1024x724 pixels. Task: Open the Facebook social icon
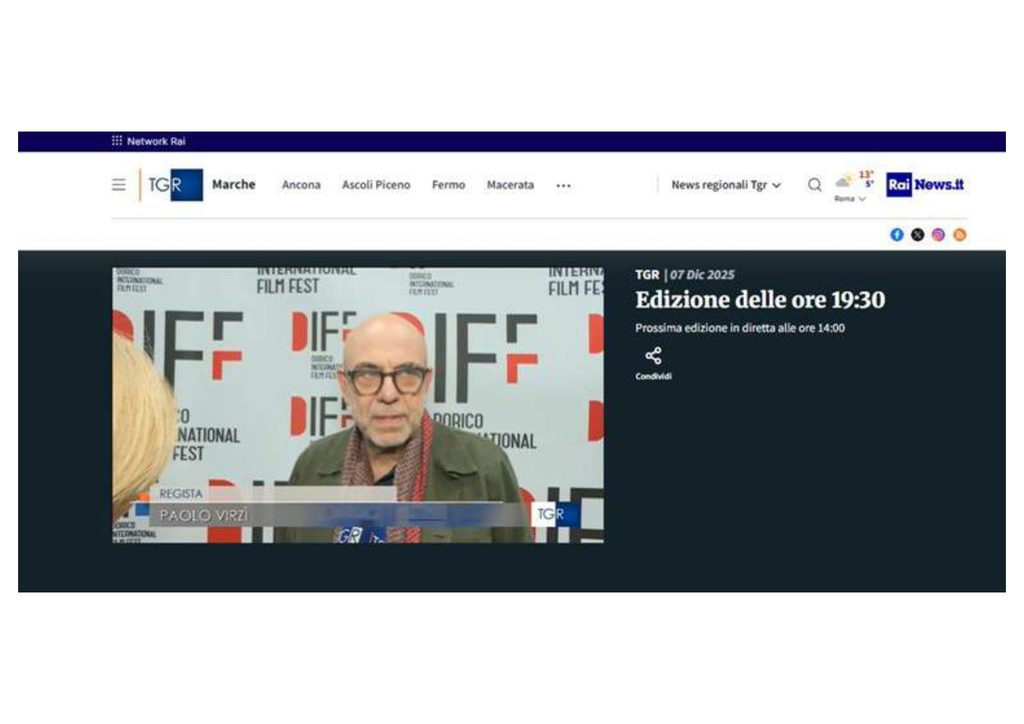coord(897,234)
